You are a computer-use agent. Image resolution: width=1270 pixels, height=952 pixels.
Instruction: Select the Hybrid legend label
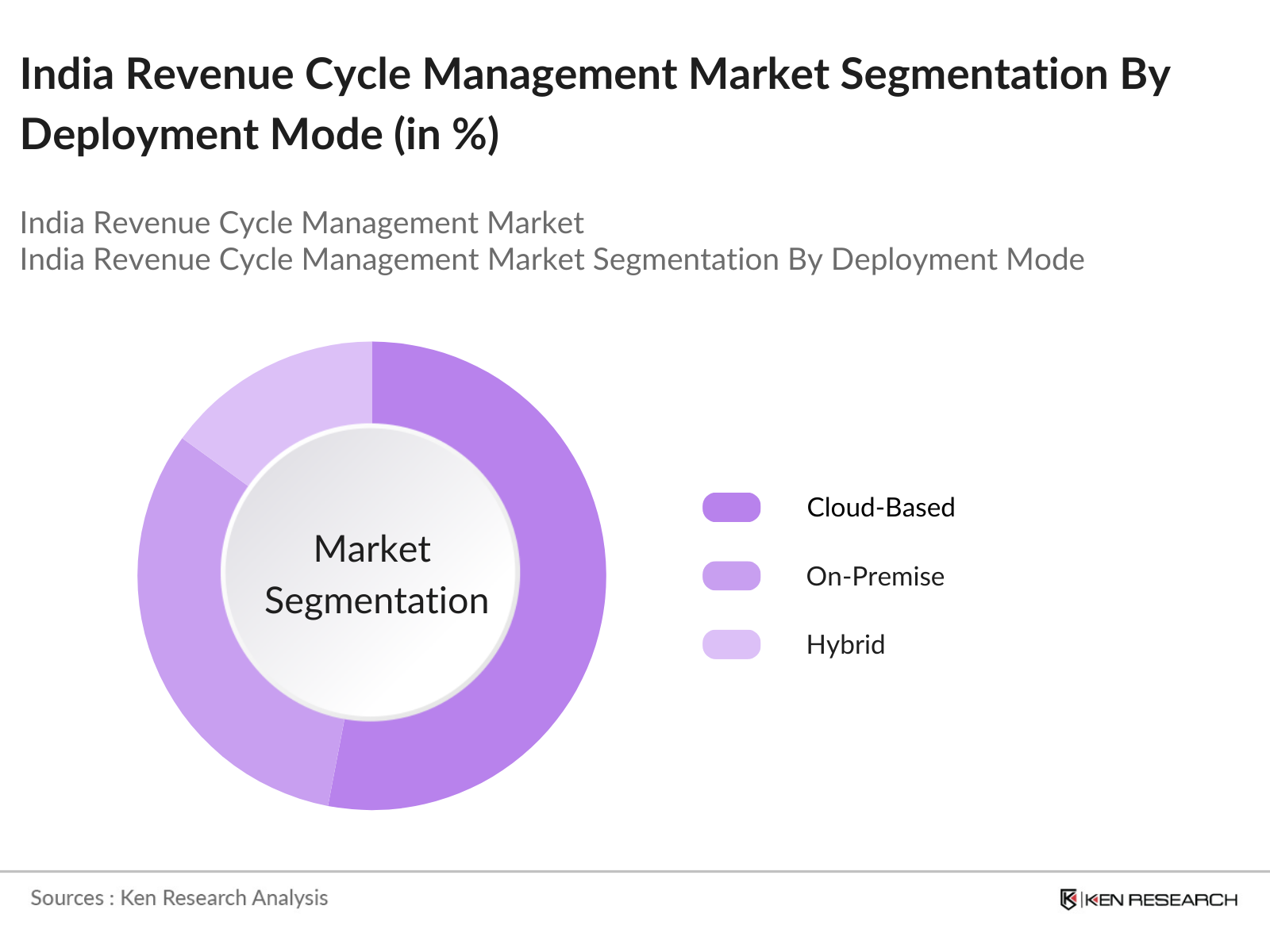(845, 644)
